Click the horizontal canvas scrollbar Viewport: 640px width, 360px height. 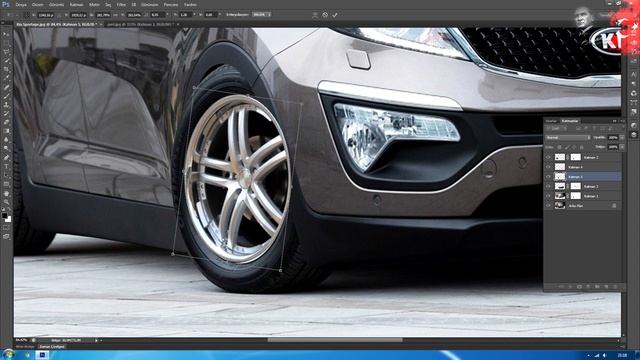(335, 340)
